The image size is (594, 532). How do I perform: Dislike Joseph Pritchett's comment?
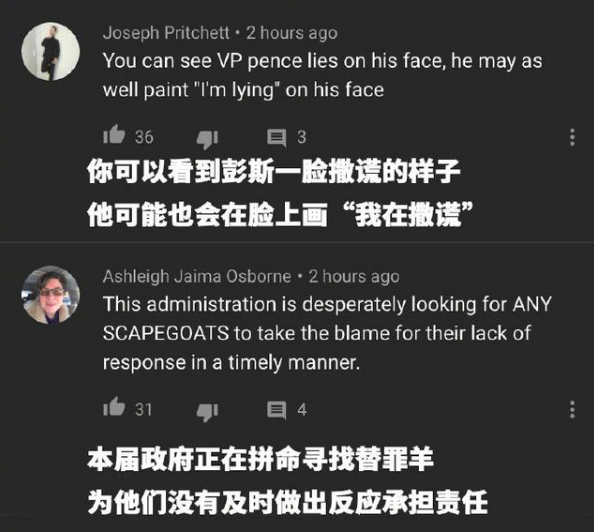click(207, 139)
